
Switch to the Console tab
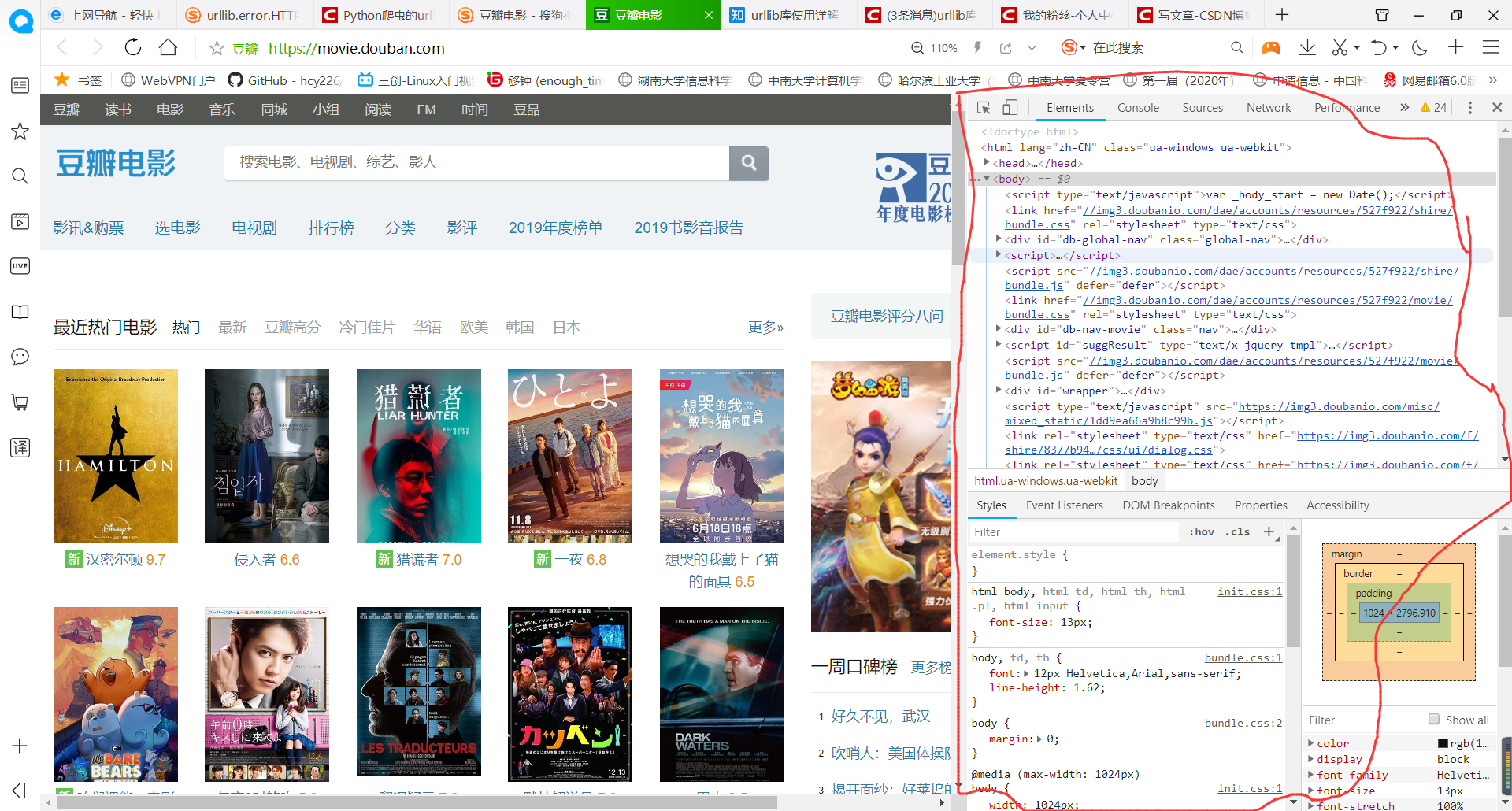[x=1138, y=108]
